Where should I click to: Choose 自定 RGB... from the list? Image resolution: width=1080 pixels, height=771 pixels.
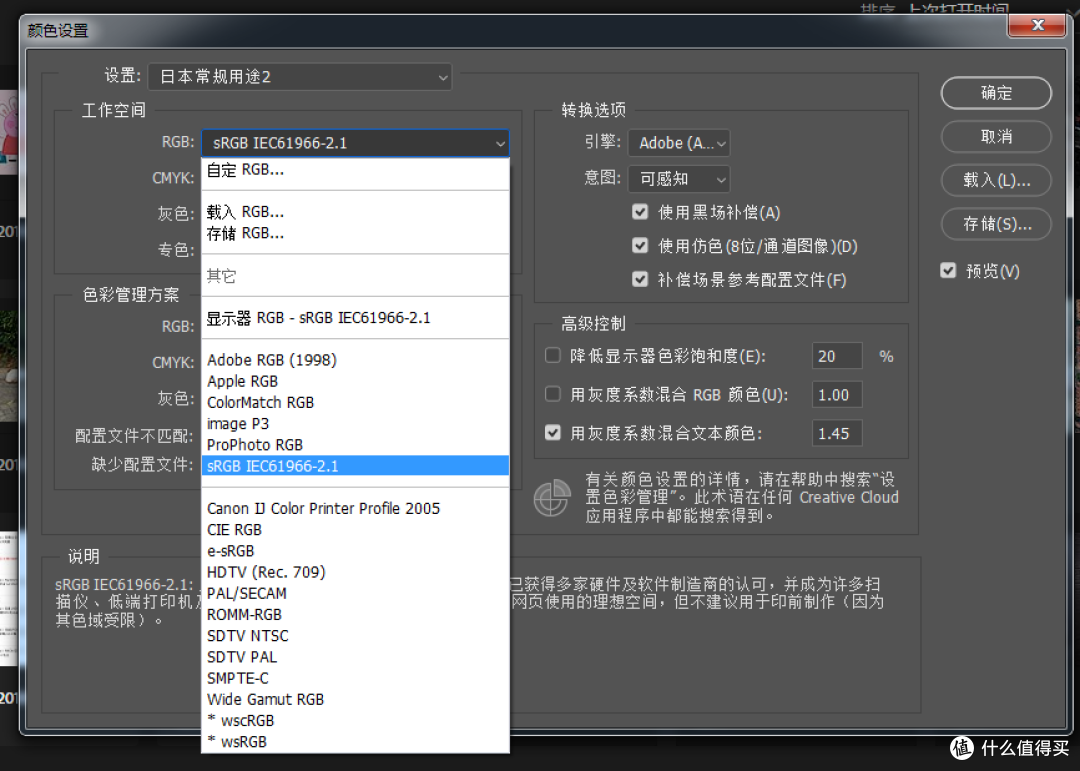pos(355,170)
